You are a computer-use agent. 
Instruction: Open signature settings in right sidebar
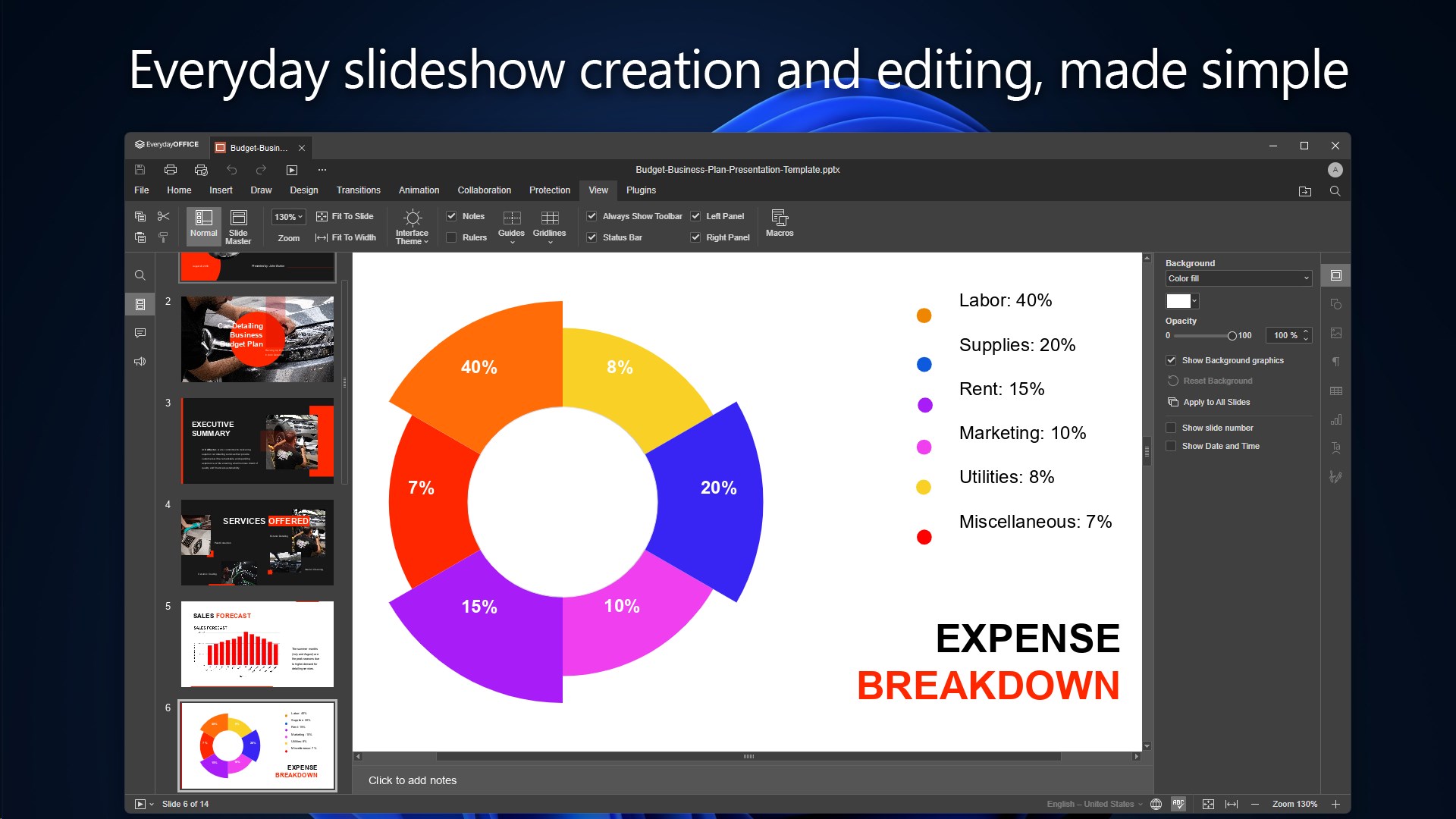(1336, 477)
